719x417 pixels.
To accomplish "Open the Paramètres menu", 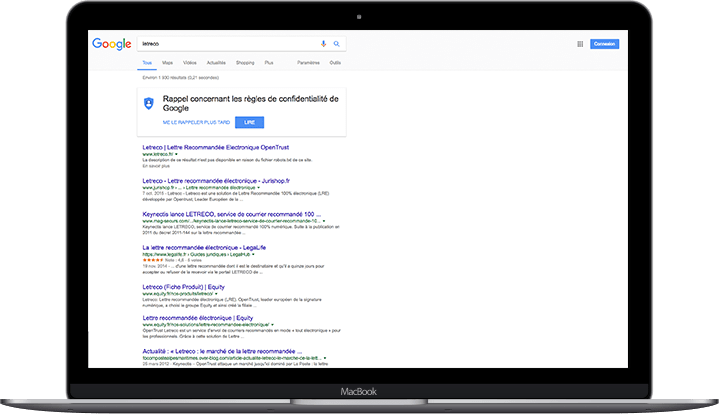I will [x=308, y=63].
